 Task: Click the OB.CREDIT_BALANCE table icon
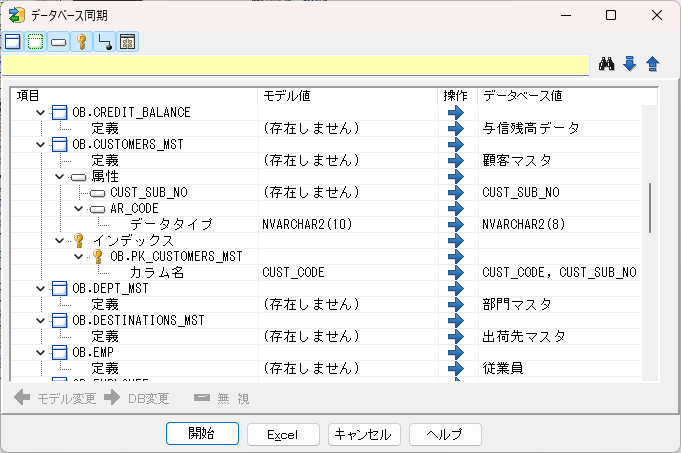tap(60, 112)
